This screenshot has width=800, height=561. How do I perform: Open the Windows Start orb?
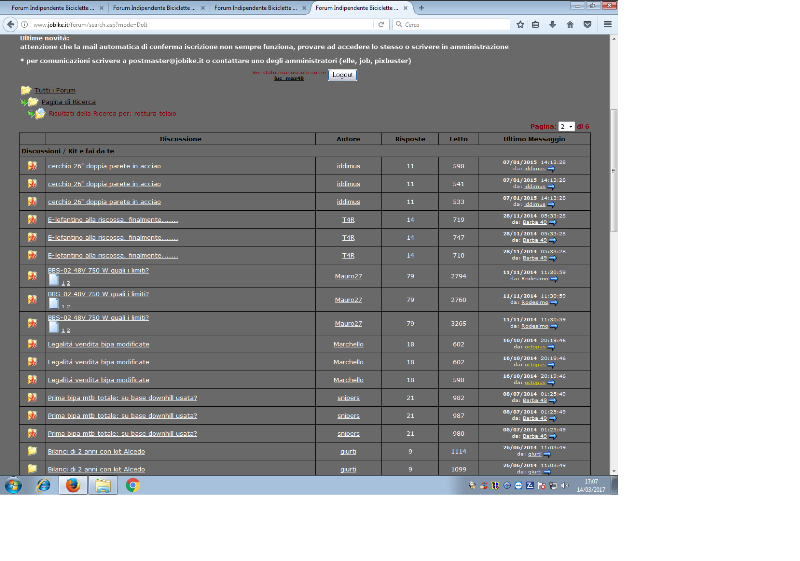pos(13,486)
